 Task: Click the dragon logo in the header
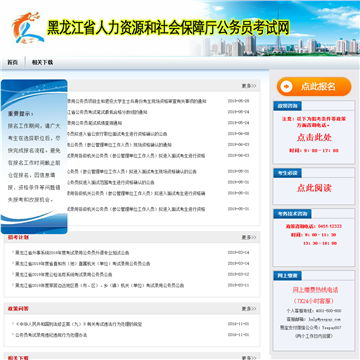28,28
